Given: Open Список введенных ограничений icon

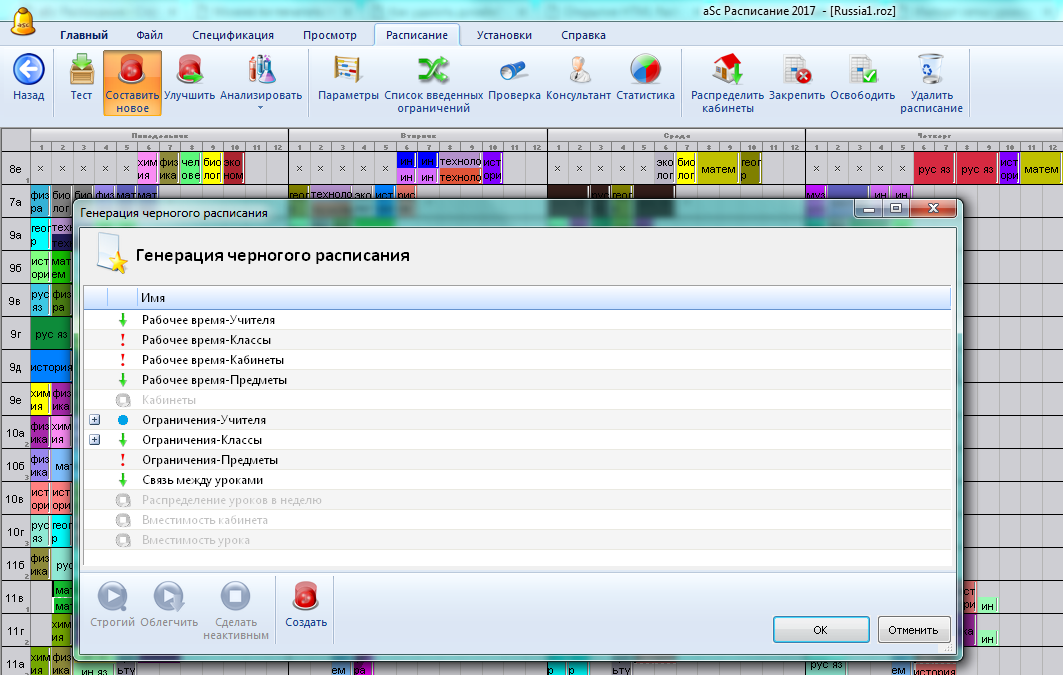Looking at the screenshot, I should click(433, 70).
